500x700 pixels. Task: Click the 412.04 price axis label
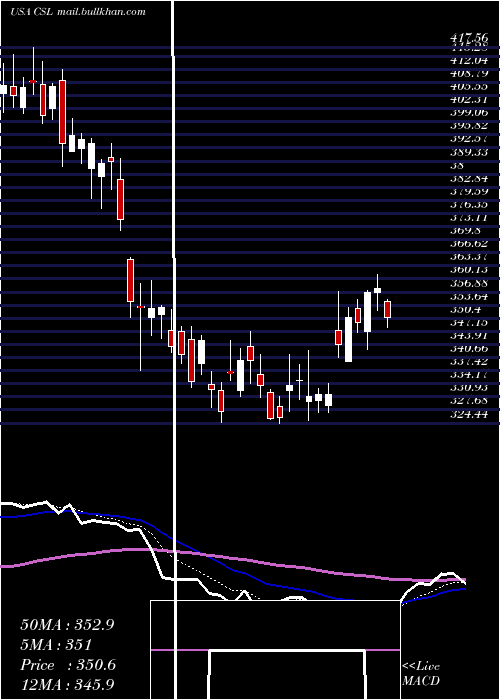point(468,60)
